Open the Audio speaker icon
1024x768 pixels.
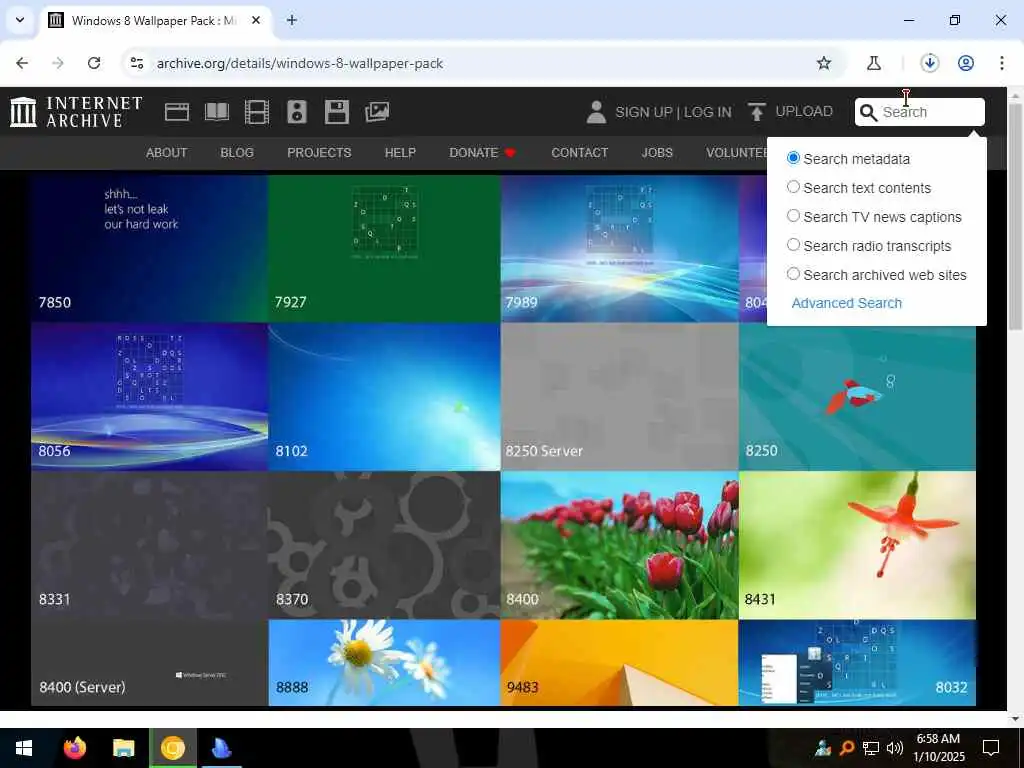[296, 112]
